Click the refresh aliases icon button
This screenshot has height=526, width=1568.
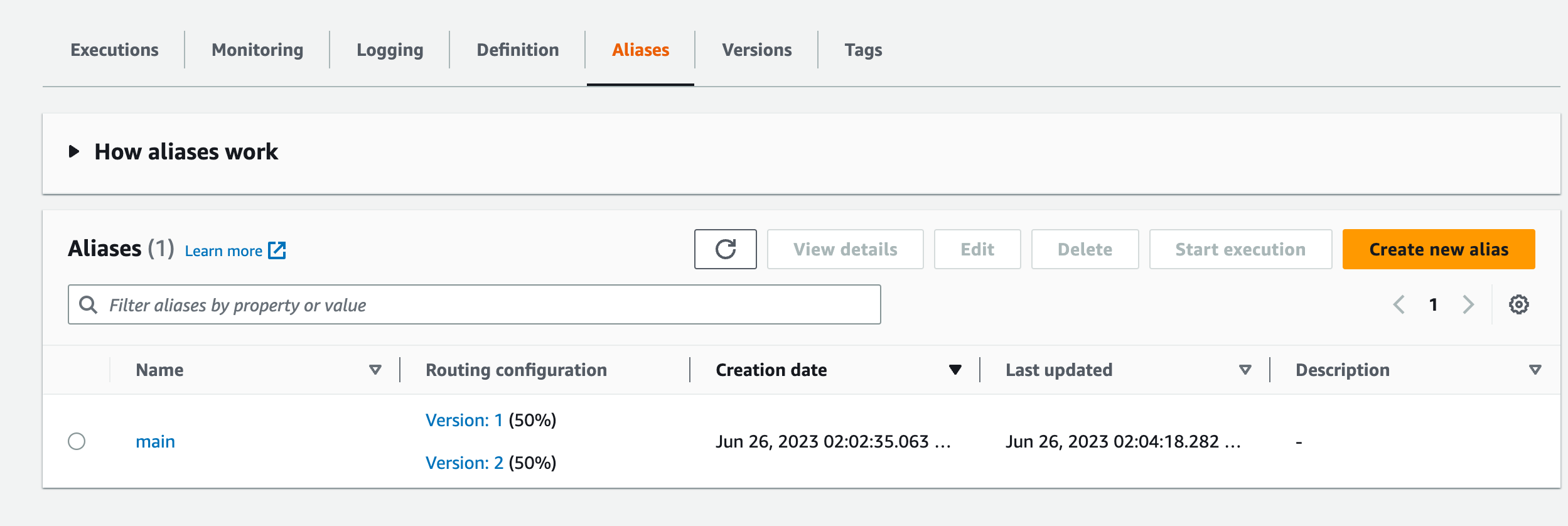(x=725, y=249)
